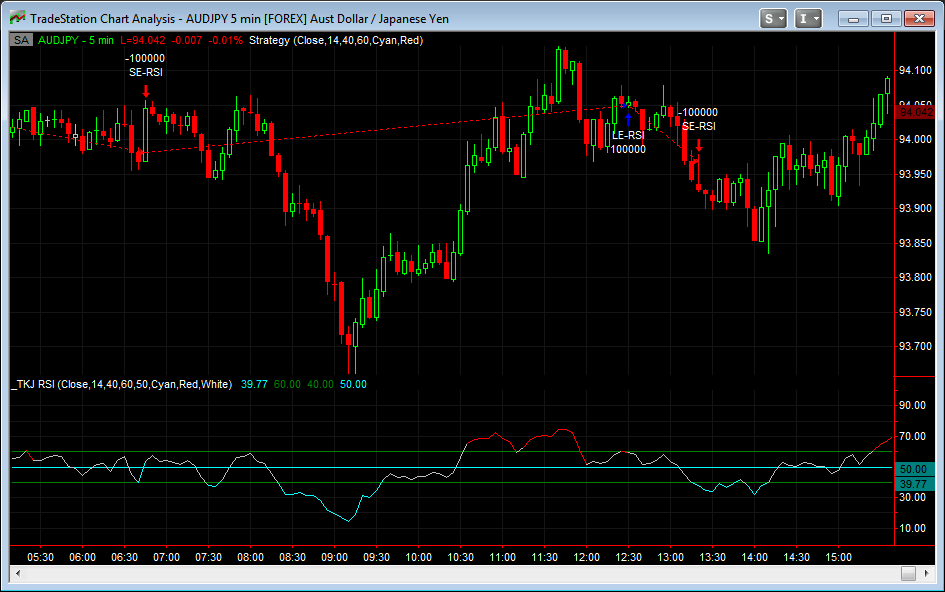Image resolution: width=945 pixels, height=592 pixels.
Task: Click the TradeStation chart icon in title bar
Action: coord(17,18)
